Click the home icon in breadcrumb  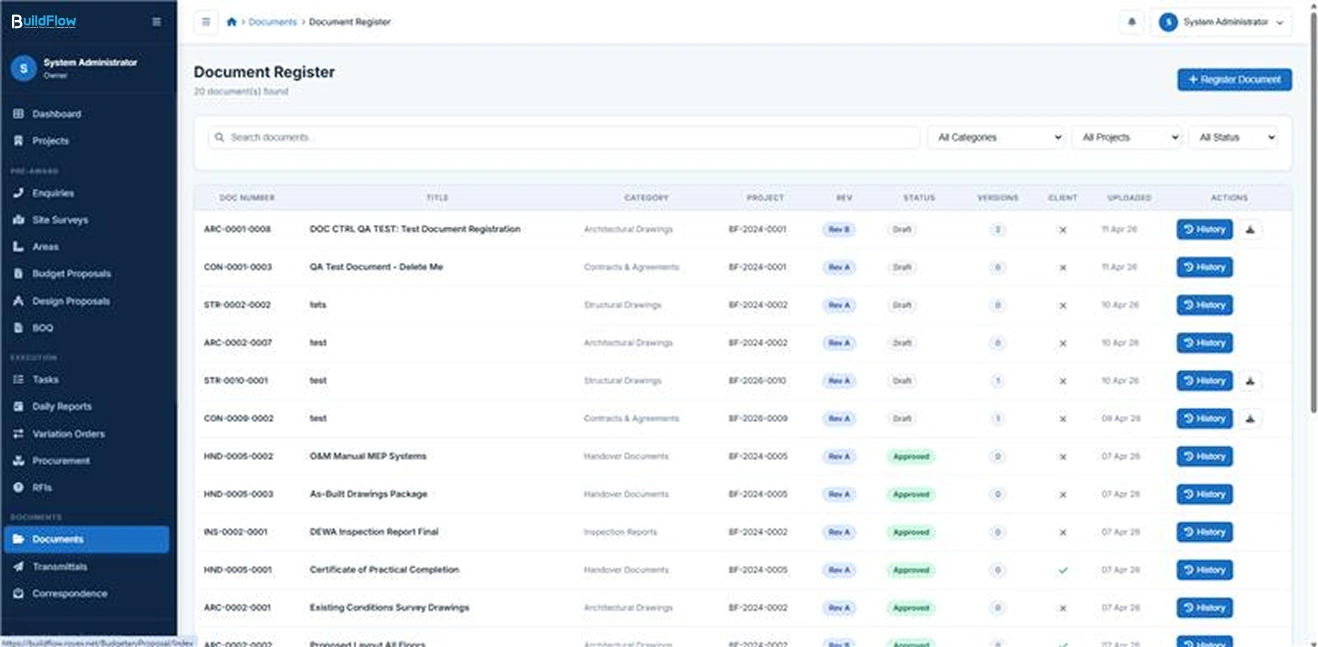pyautogui.click(x=232, y=22)
